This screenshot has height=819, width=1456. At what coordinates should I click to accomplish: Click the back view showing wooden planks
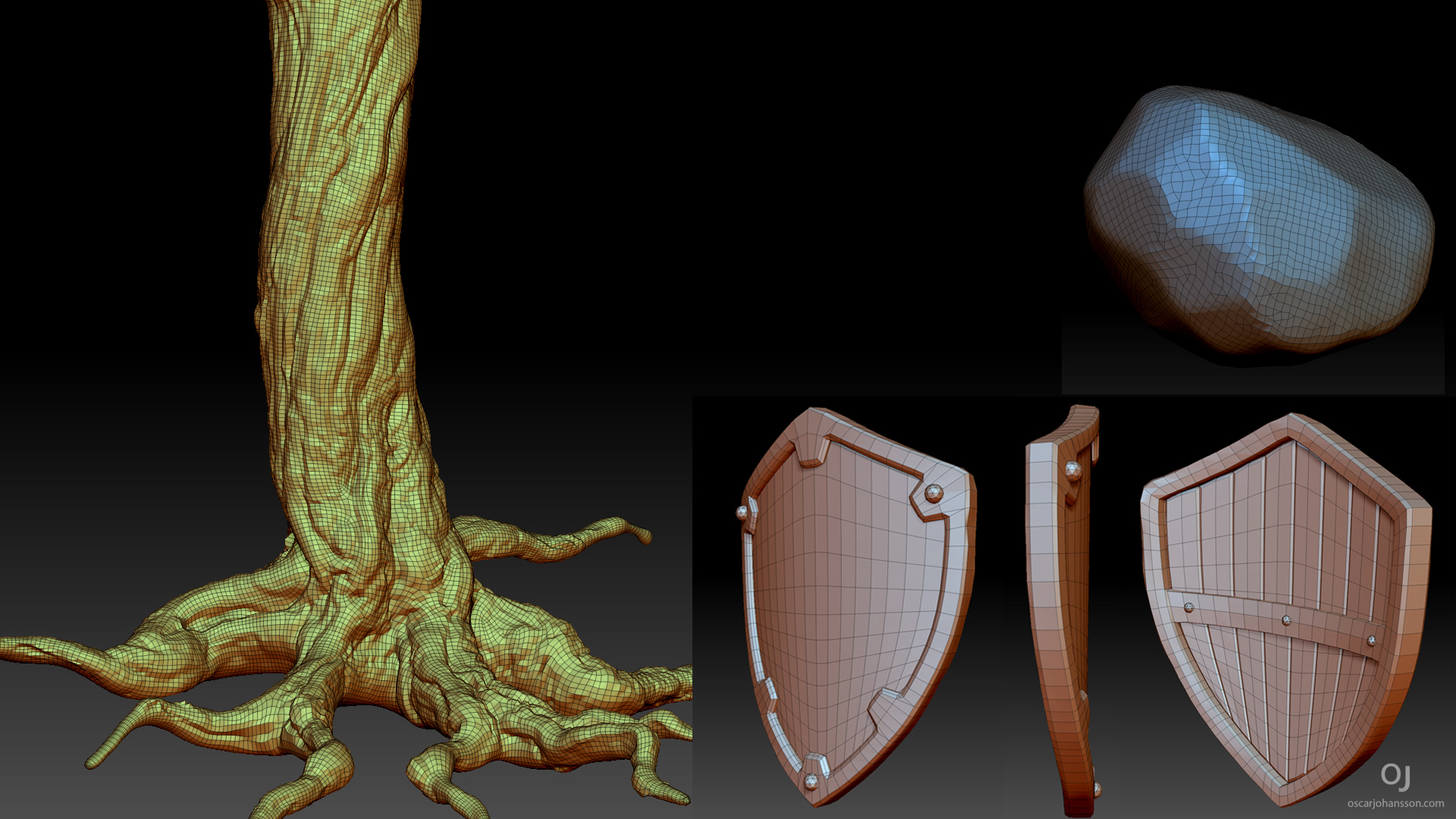(1286, 609)
